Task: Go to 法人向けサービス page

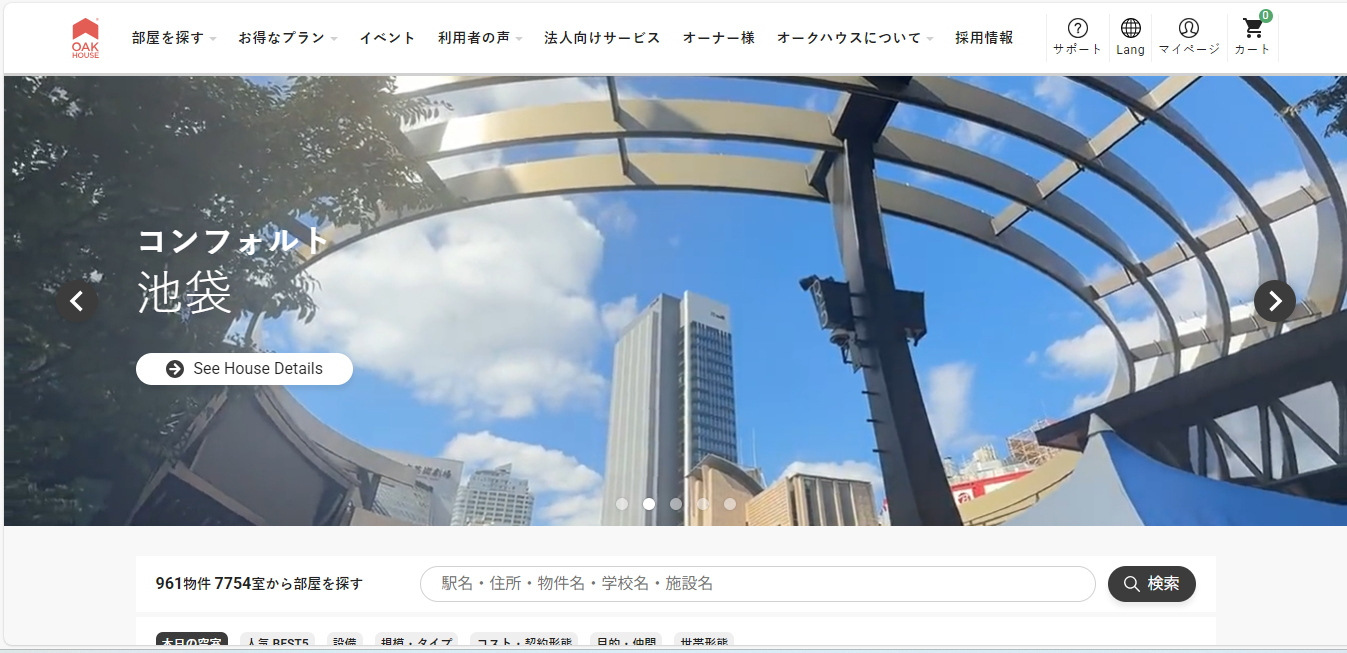Action: pyautogui.click(x=602, y=38)
